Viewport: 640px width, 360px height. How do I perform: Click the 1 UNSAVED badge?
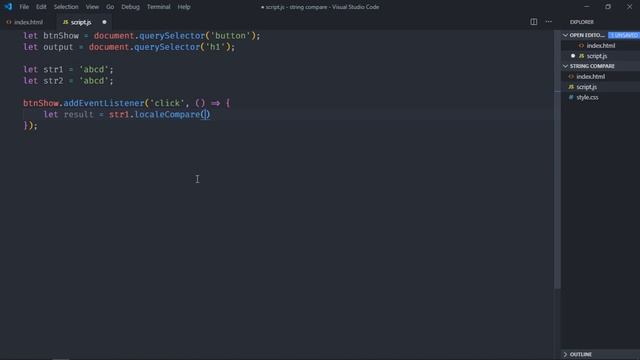[x=624, y=35]
